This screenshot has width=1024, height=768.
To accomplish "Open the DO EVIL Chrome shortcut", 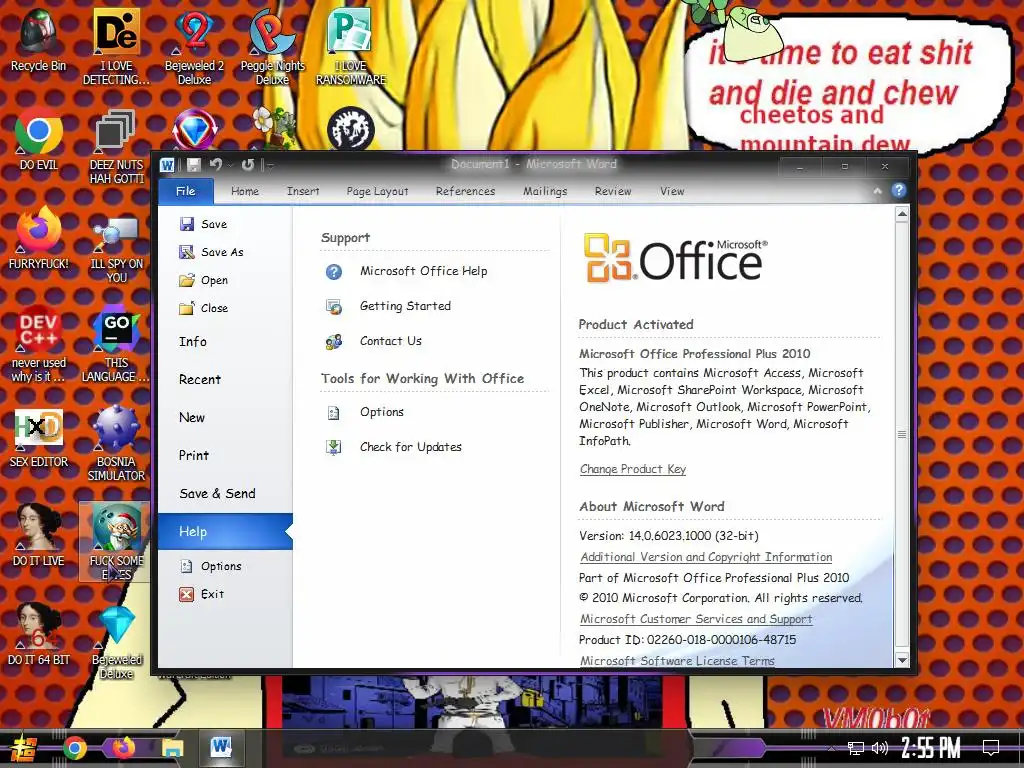I will 38,140.
